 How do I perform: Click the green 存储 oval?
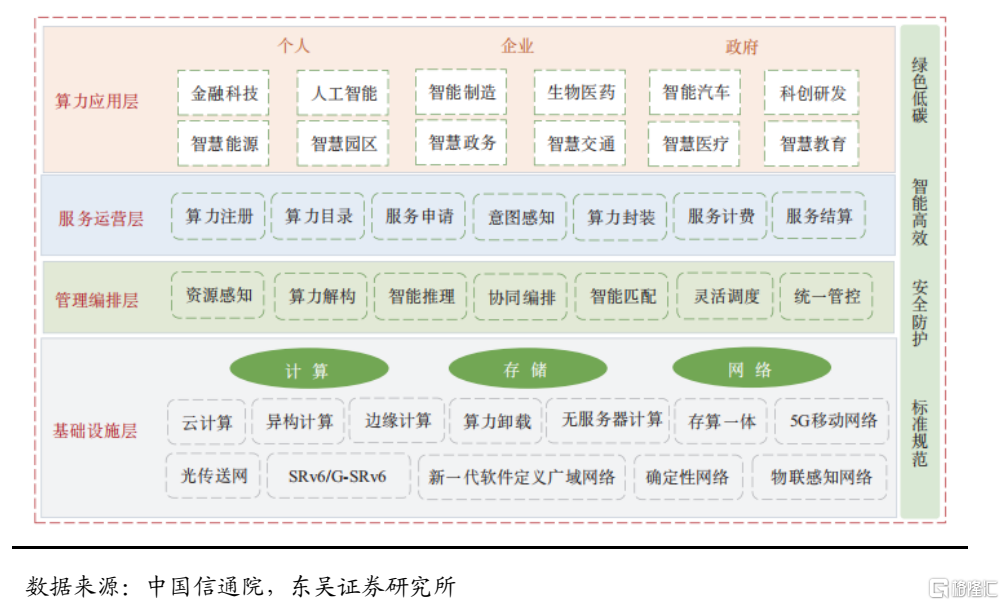(x=528, y=368)
